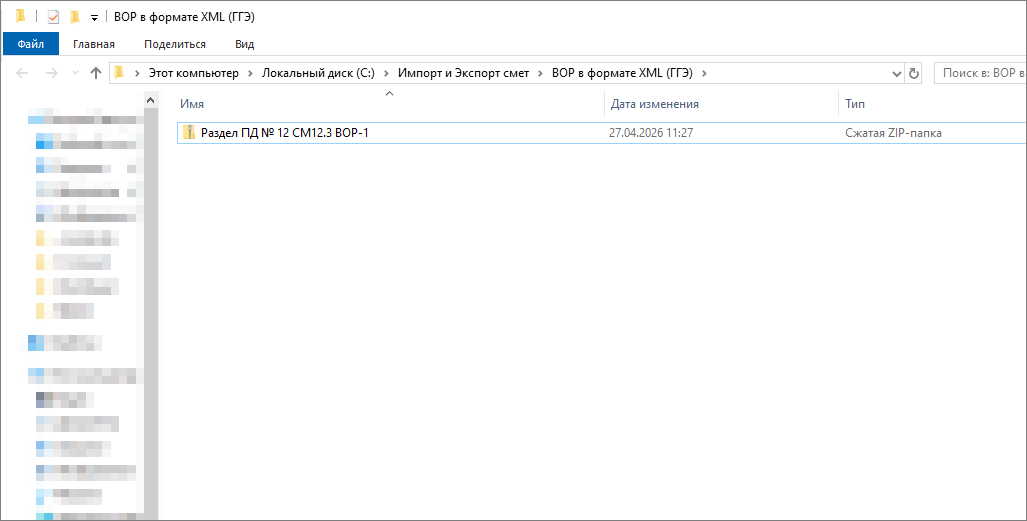This screenshot has height=521, width=1027.
Task: Switch to the Главная ribbon tab
Action: 94,44
